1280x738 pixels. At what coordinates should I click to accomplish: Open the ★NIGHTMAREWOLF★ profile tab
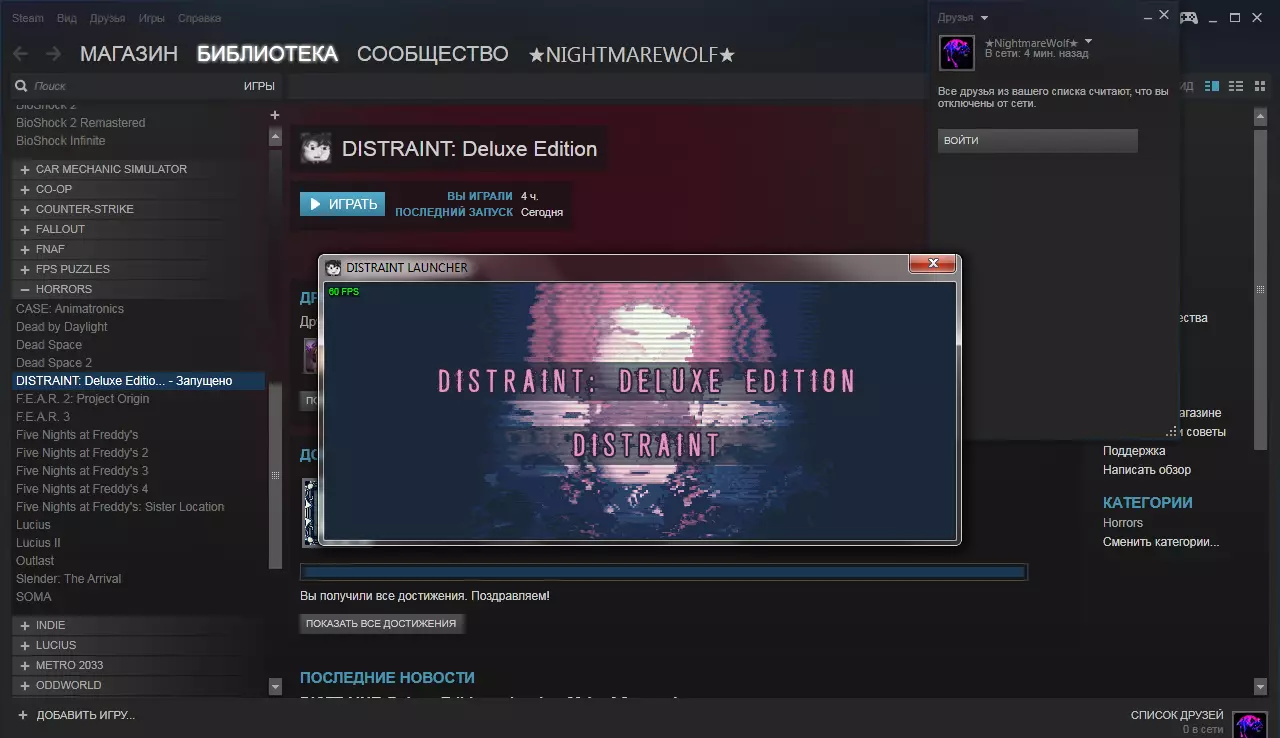632,55
